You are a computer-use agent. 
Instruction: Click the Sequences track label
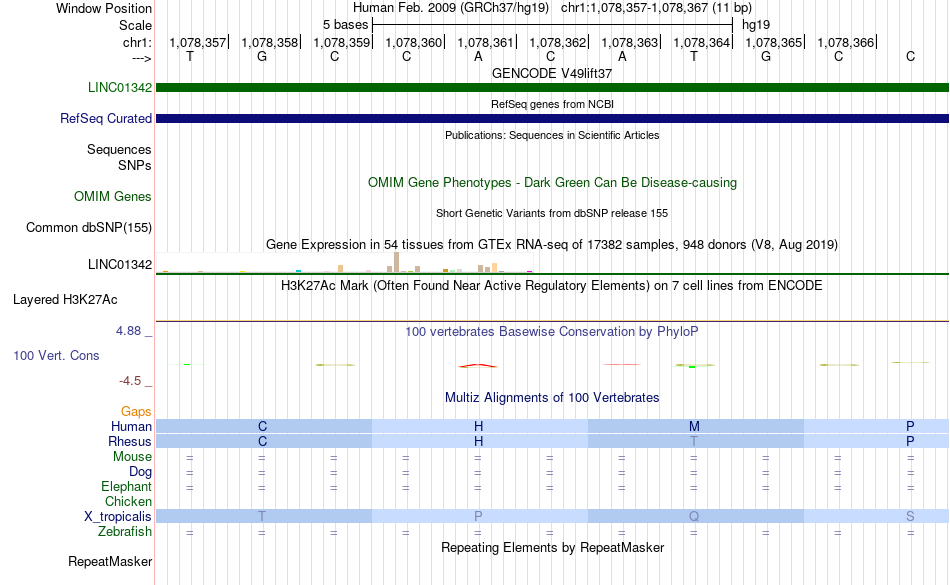tap(119, 149)
